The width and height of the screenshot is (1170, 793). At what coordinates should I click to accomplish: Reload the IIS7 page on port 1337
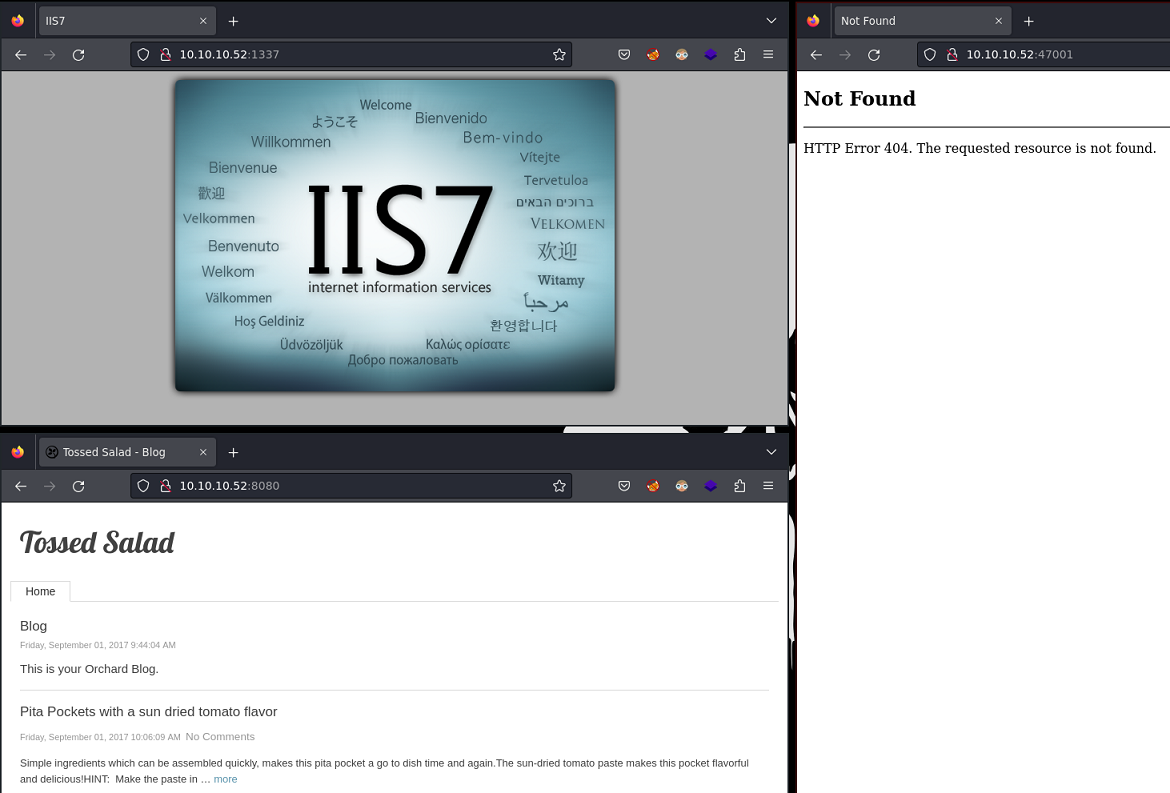(x=78, y=55)
